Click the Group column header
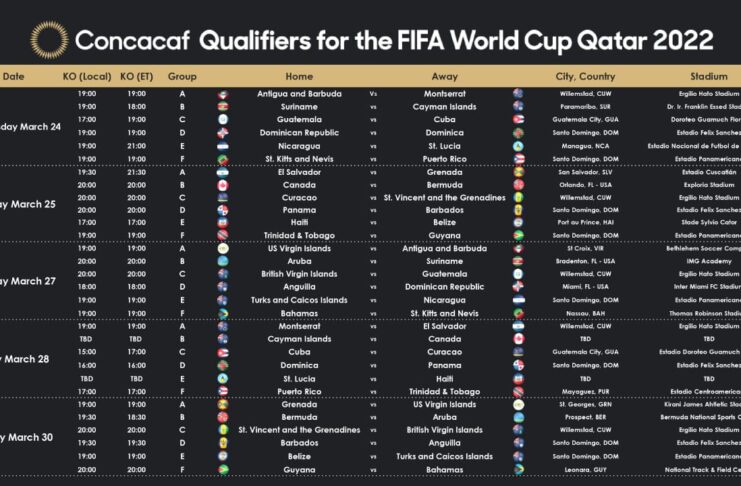The width and height of the screenshot is (741, 486). coord(182,76)
